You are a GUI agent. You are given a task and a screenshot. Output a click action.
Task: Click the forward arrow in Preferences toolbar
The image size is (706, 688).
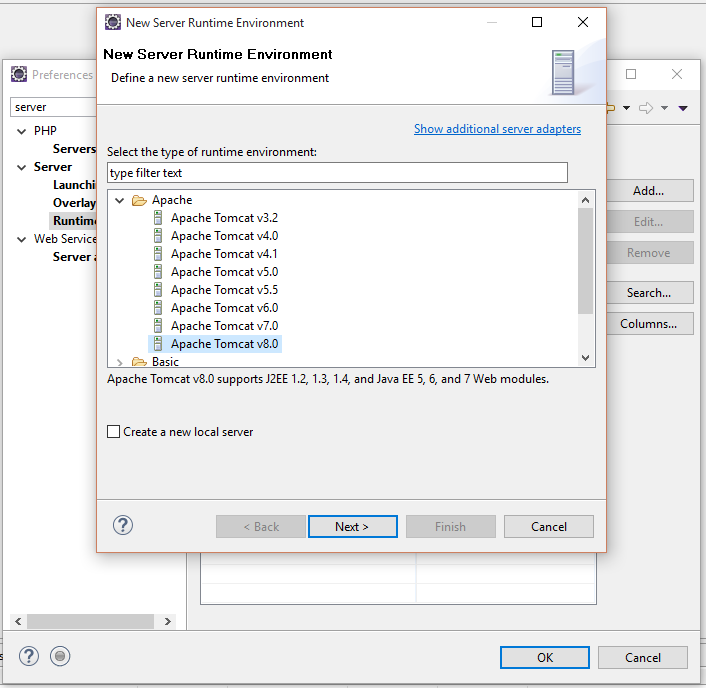coord(646,108)
